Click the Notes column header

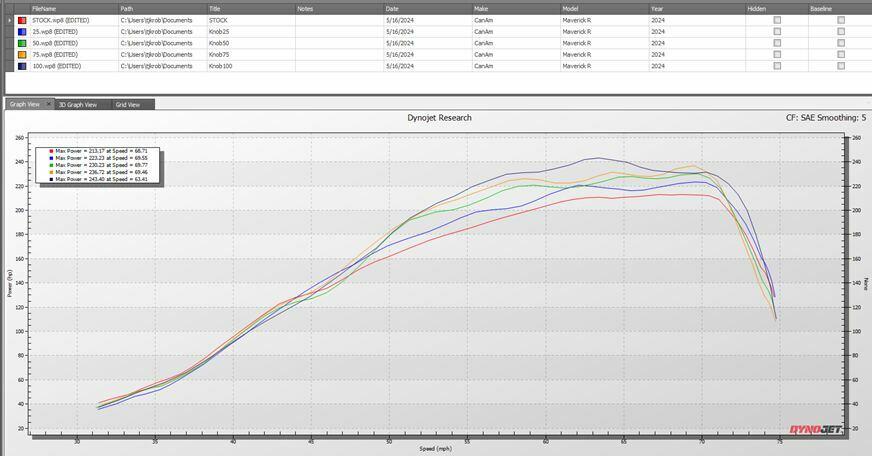pyautogui.click(x=339, y=9)
